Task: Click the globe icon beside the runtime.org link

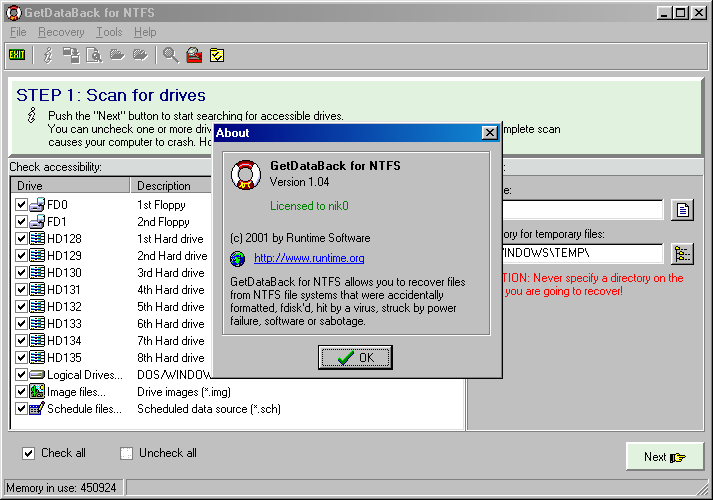Action: (x=238, y=259)
